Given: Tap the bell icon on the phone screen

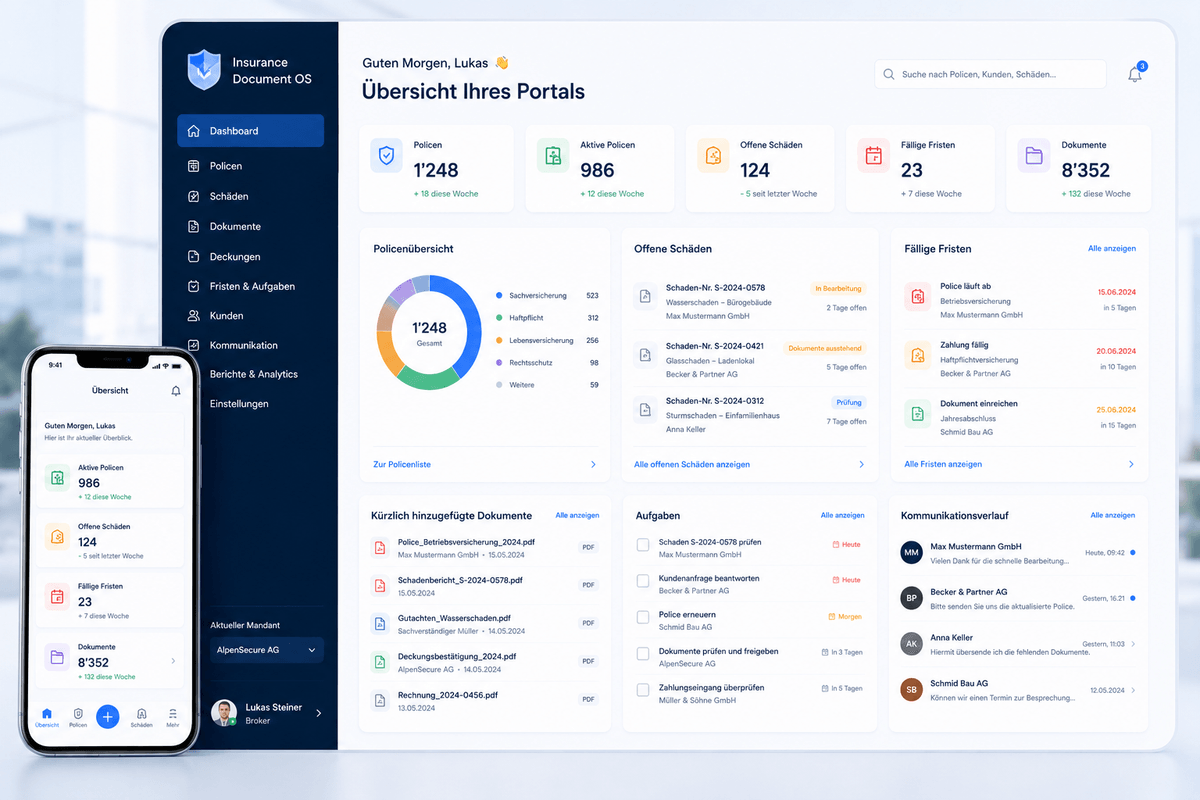Looking at the screenshot, I should pyautogui.click(x=176, y=391).
